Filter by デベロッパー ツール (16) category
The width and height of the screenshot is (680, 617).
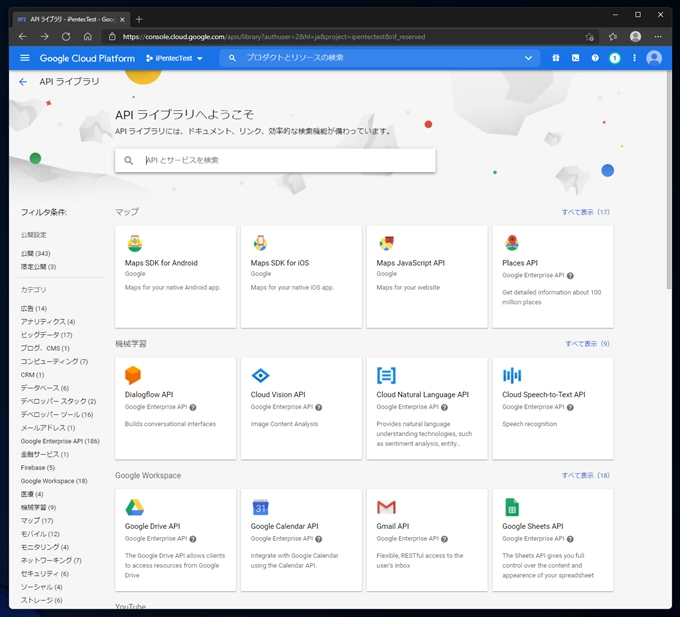pyautogui.click(x=57, y=415)
